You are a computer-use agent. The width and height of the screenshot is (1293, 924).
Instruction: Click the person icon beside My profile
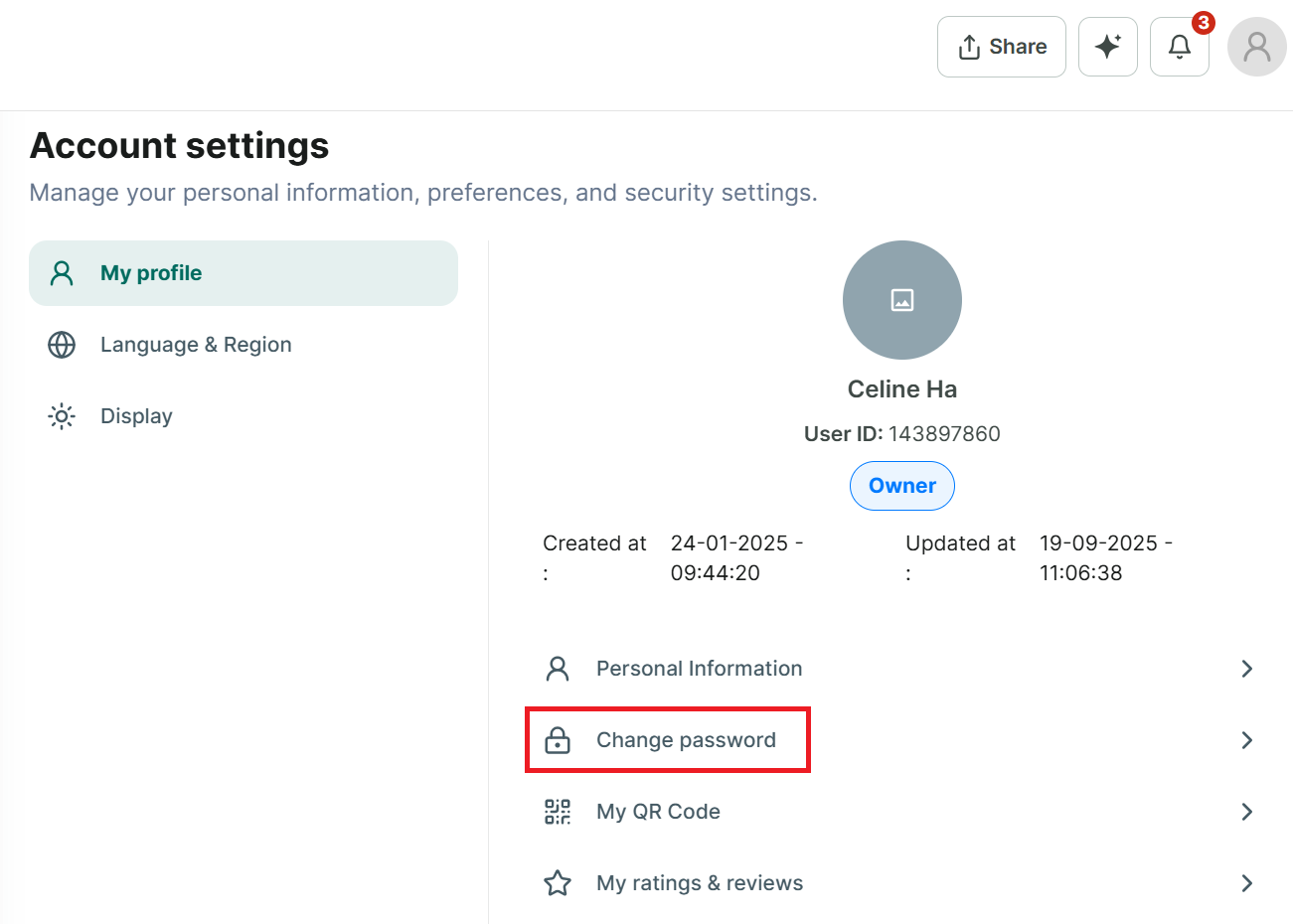pos(62,273)
